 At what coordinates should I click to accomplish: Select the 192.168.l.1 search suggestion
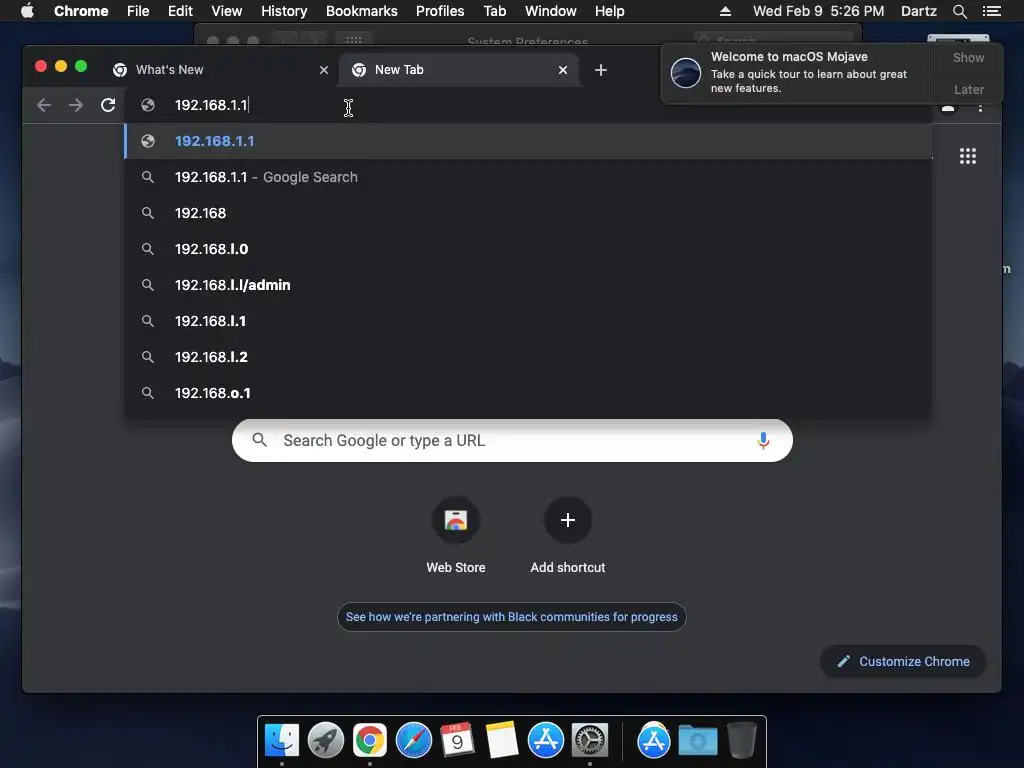click(x=528, y=321)
